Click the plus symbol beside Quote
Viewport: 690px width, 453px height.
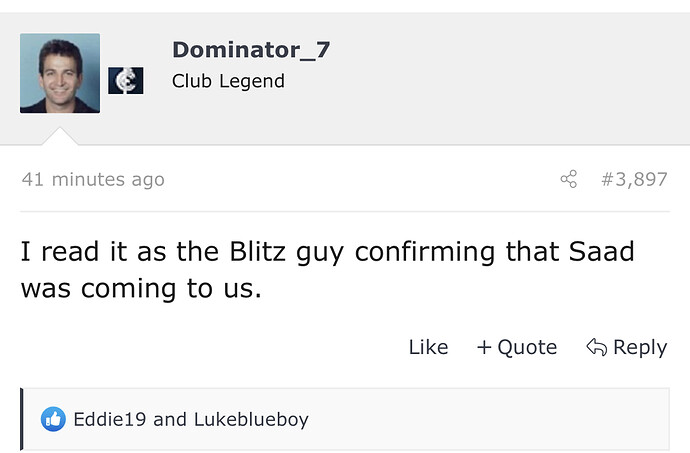[x=484, y=347]
